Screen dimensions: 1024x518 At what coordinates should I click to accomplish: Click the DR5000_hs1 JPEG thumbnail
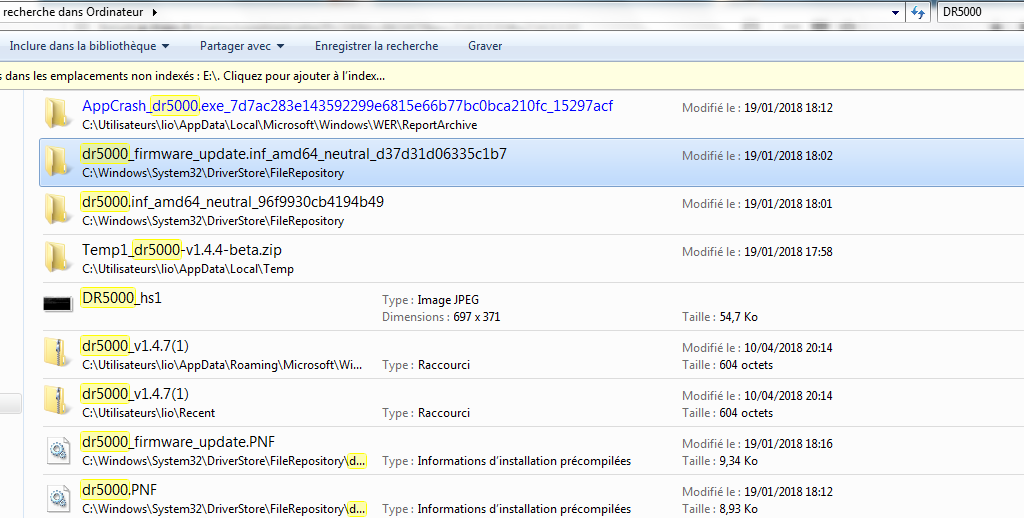point(57,304)
